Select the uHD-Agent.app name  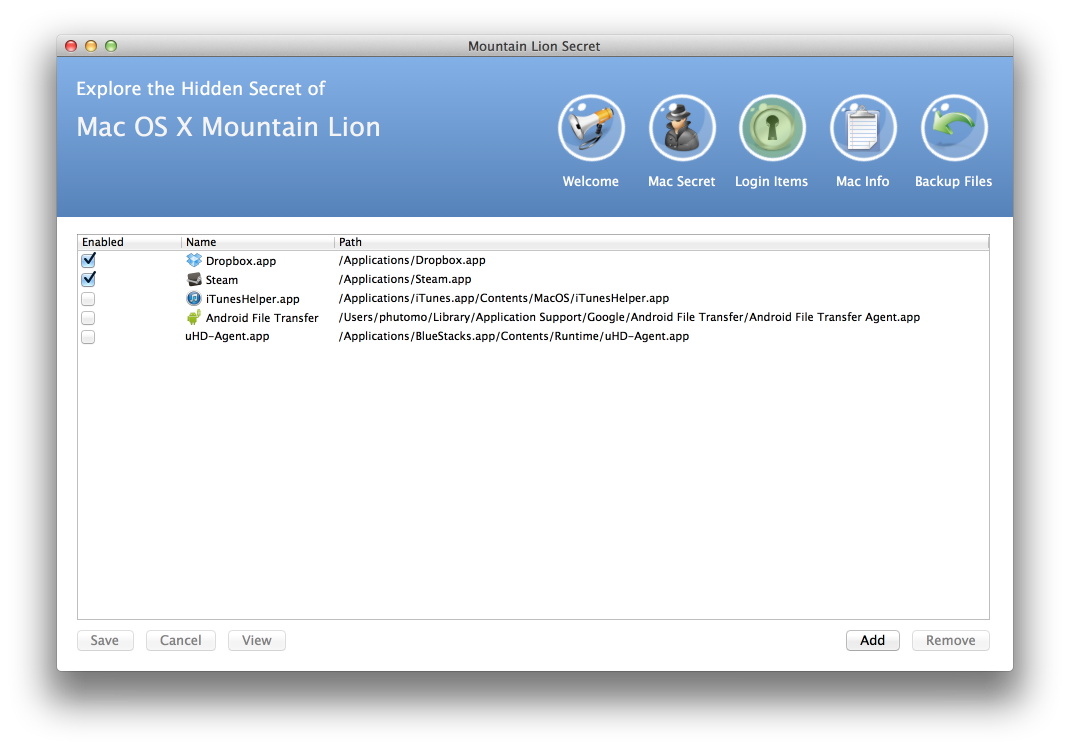coord(227,336)
